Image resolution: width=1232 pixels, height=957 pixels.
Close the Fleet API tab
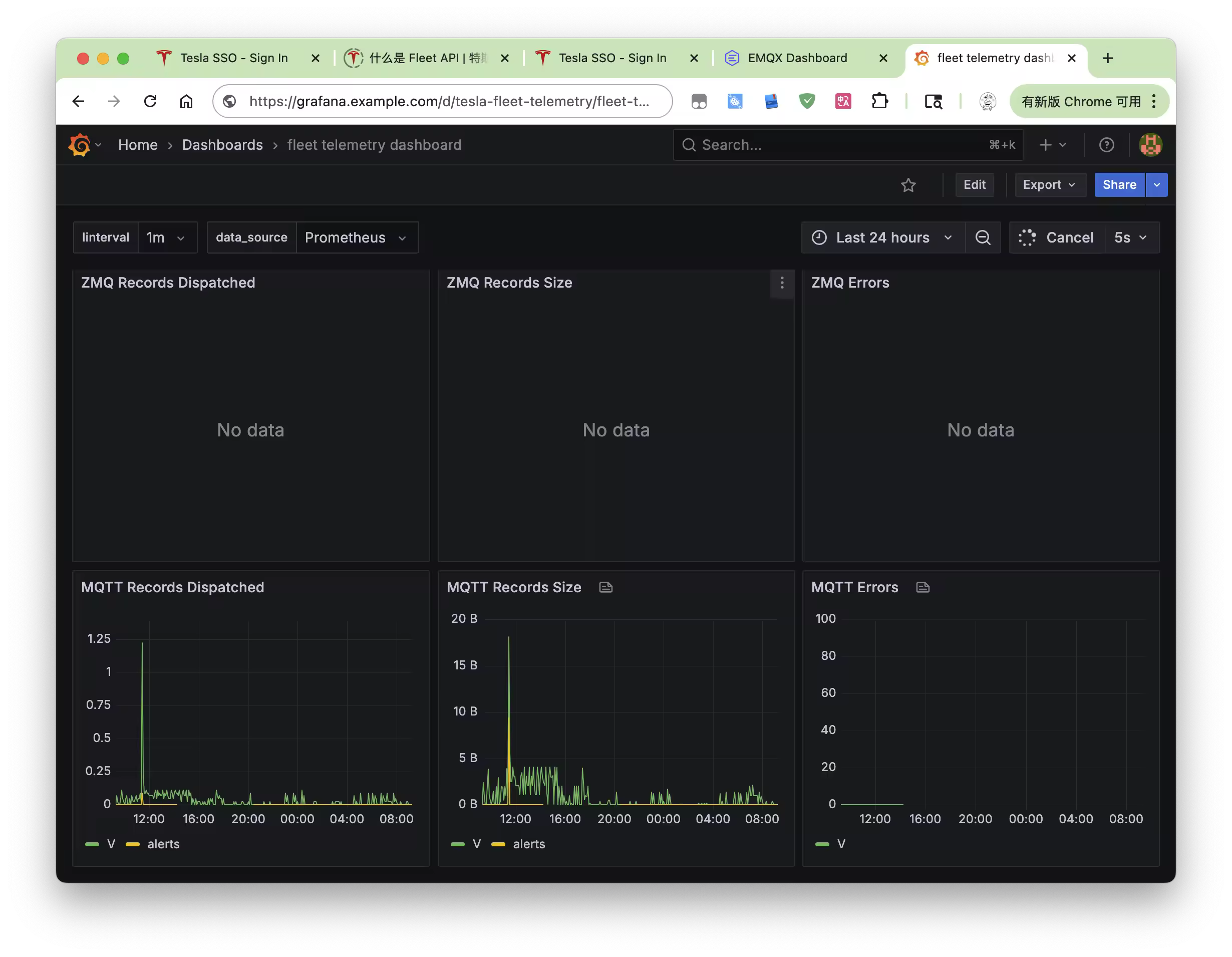(x=505, y=58)
